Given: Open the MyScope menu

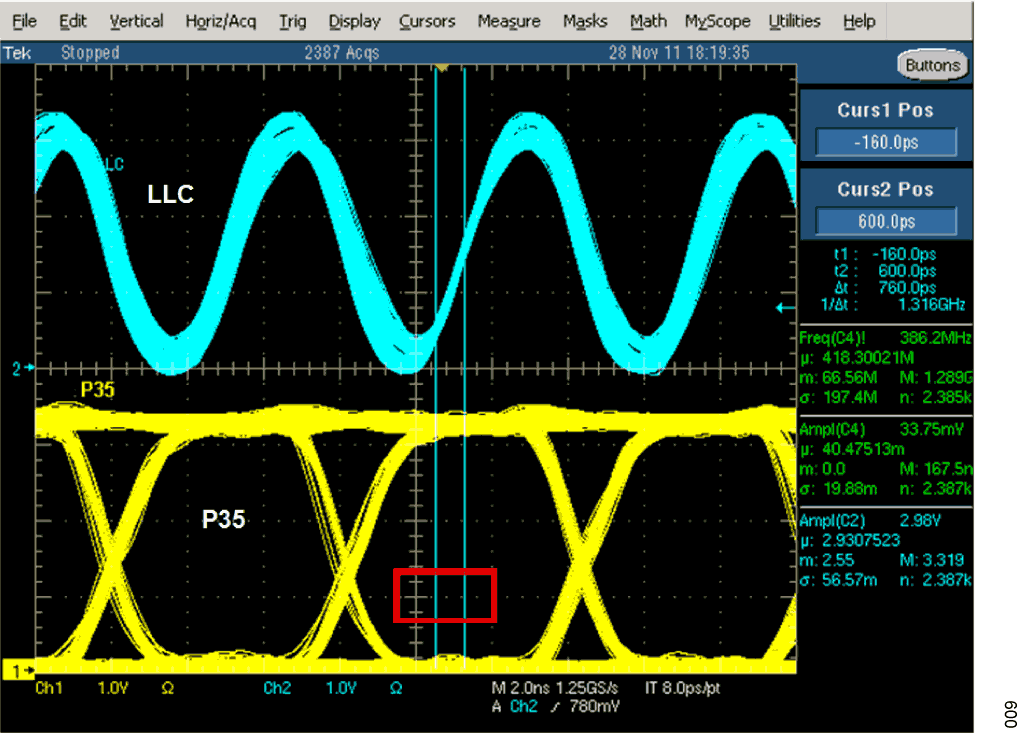Looking at the screenshot, I should coord(718,21).
